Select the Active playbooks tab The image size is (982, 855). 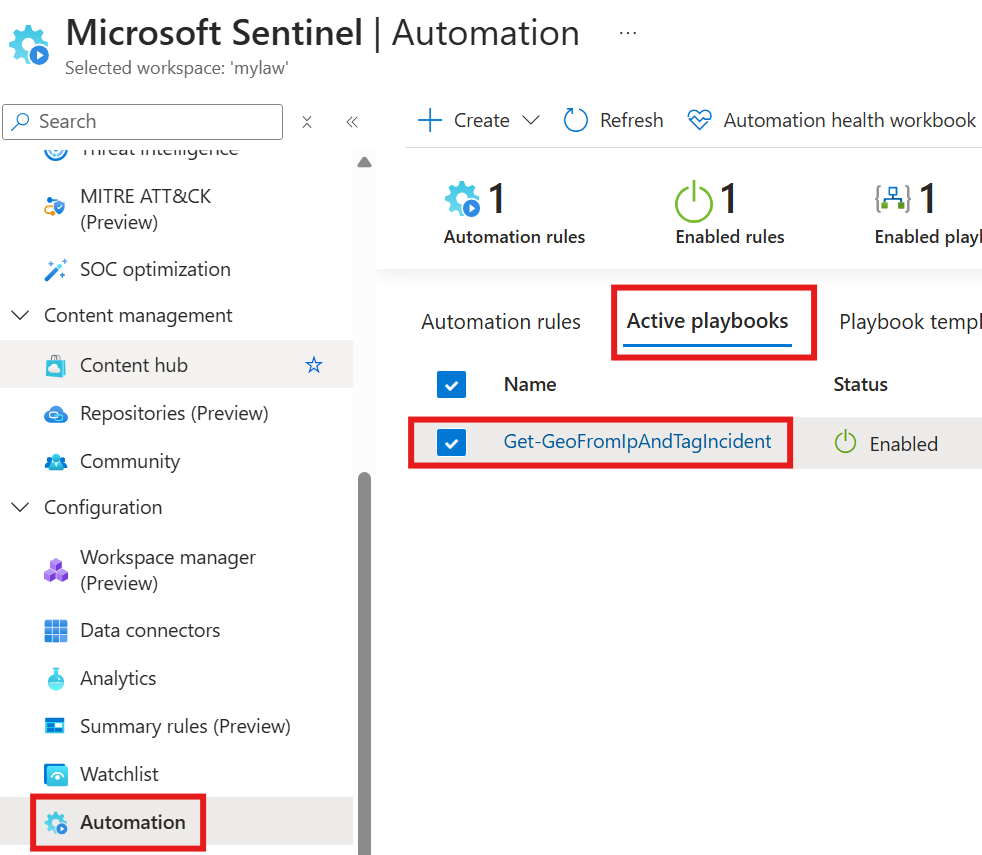point(707,321)
